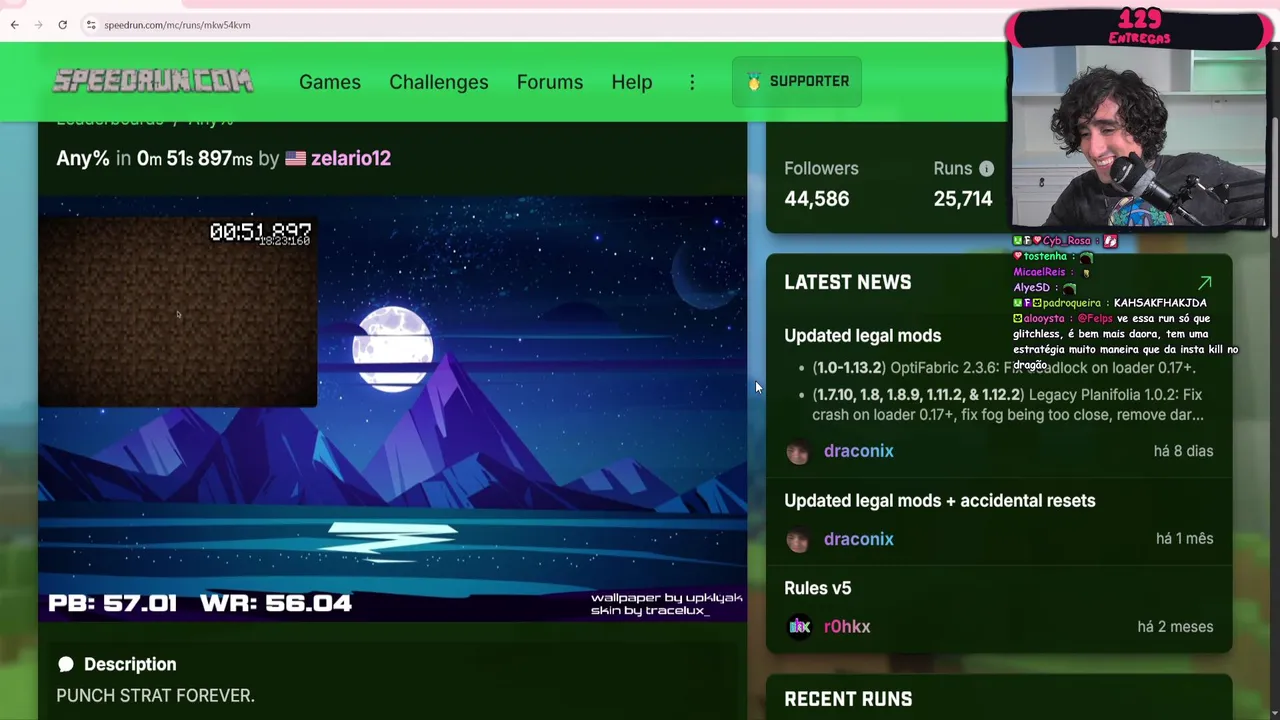1280x720 pixels.
Task: Open draconix profile dated há 8 dias
Action: [x=859, y=451]
